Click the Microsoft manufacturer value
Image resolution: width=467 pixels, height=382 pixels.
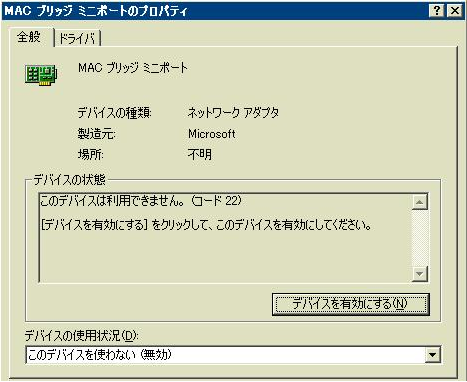(x=212, y=134)
